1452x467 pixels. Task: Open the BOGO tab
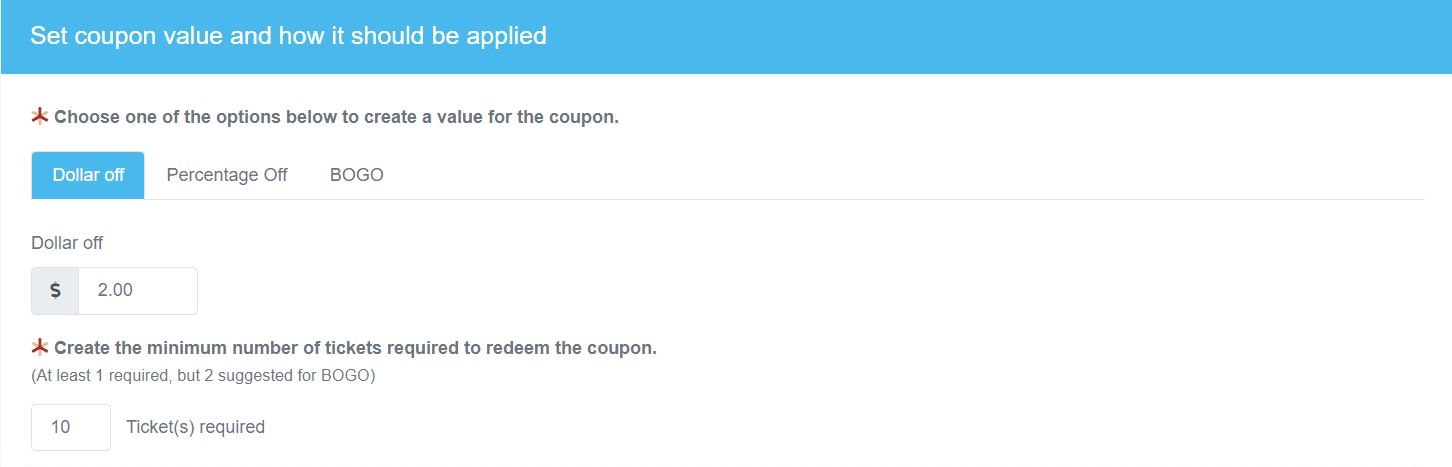point(357,175)
